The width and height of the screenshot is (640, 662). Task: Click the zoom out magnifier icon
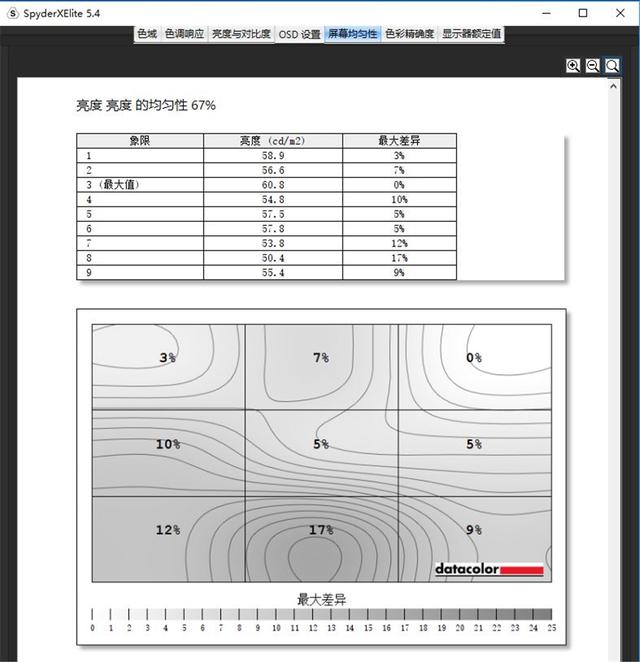coord(592,66)
